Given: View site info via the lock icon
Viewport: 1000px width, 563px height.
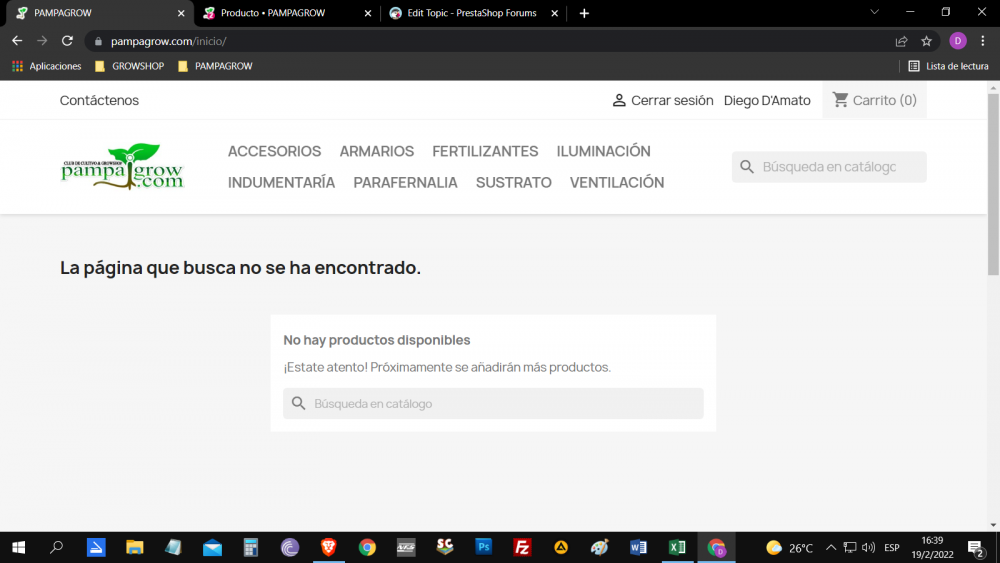Looking at the screenshot, I should coord(98,41).
